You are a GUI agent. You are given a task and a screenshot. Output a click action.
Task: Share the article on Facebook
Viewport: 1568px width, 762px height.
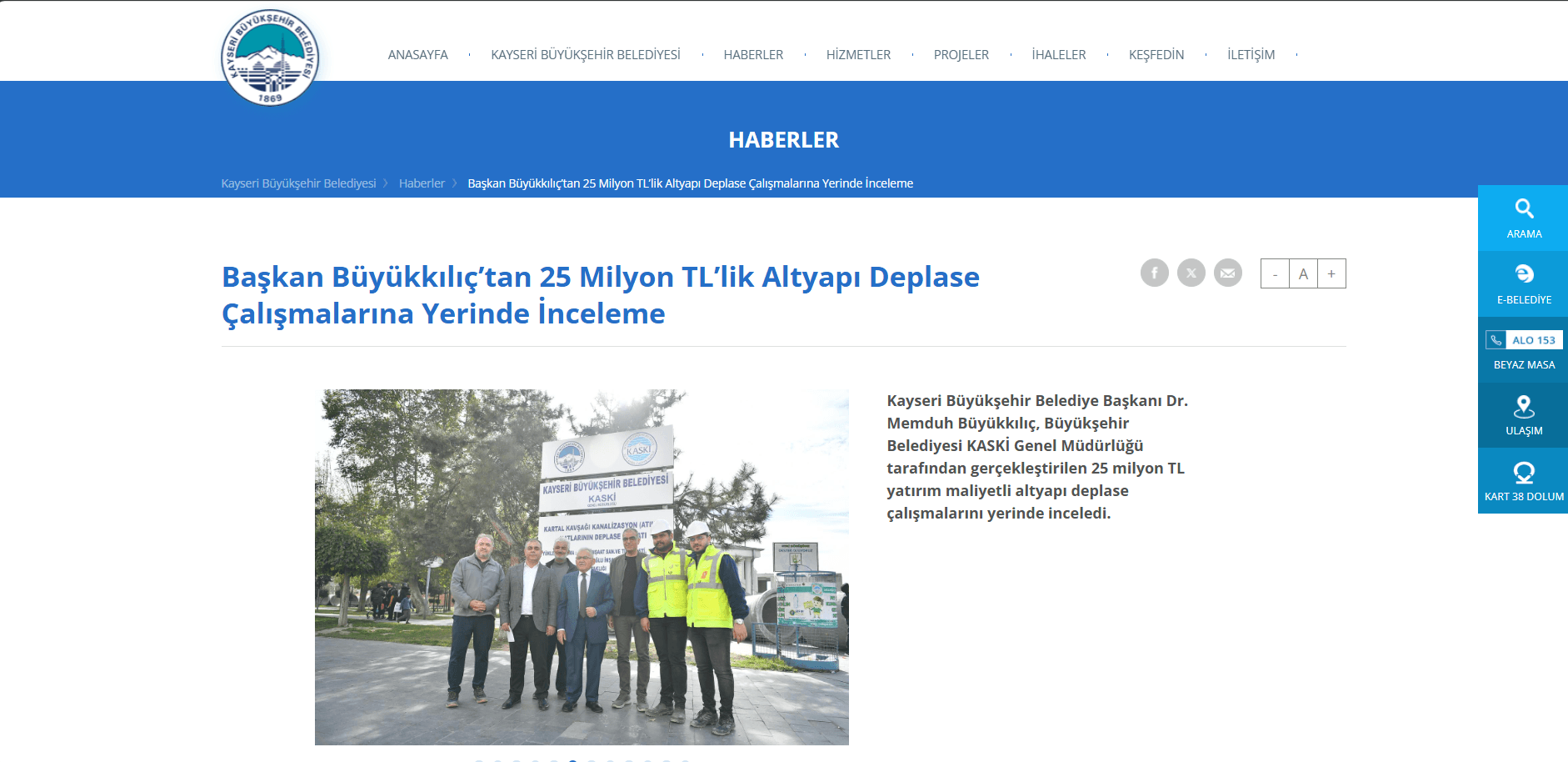coord(1154,273)
